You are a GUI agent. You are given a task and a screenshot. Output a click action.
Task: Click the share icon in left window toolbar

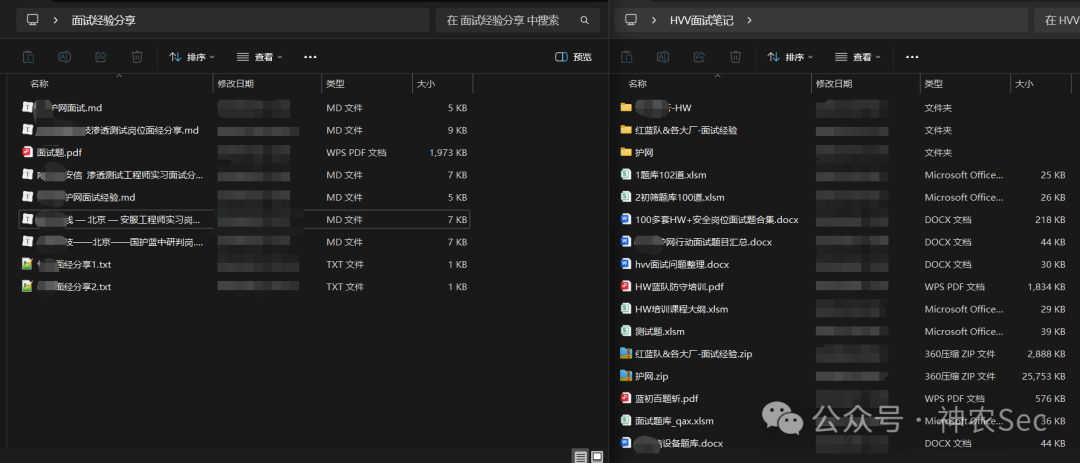coord(101,57)
